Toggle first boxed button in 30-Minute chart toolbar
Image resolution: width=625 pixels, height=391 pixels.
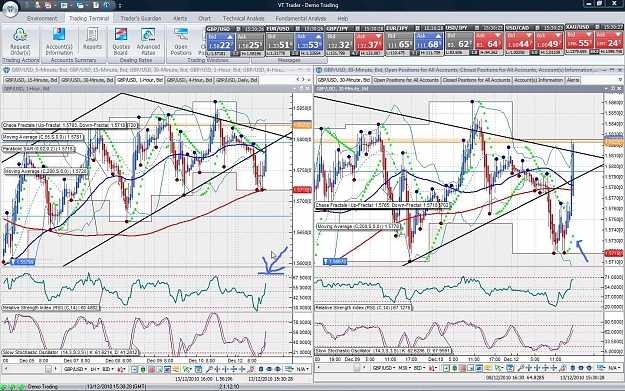446,369
